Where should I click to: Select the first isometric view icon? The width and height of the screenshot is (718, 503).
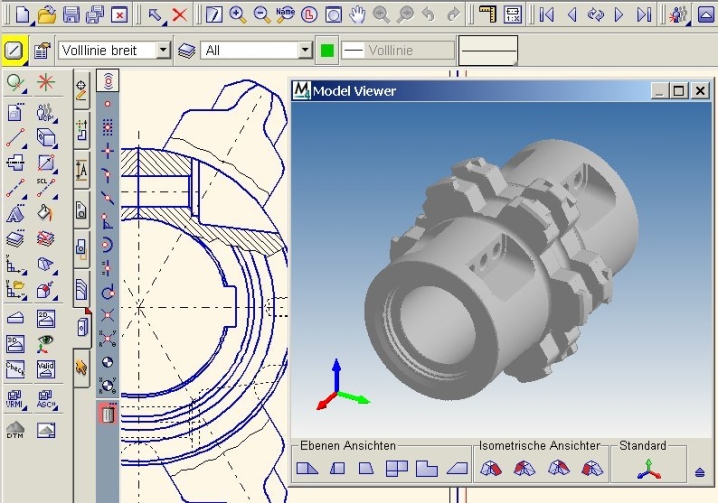(490, 468)
